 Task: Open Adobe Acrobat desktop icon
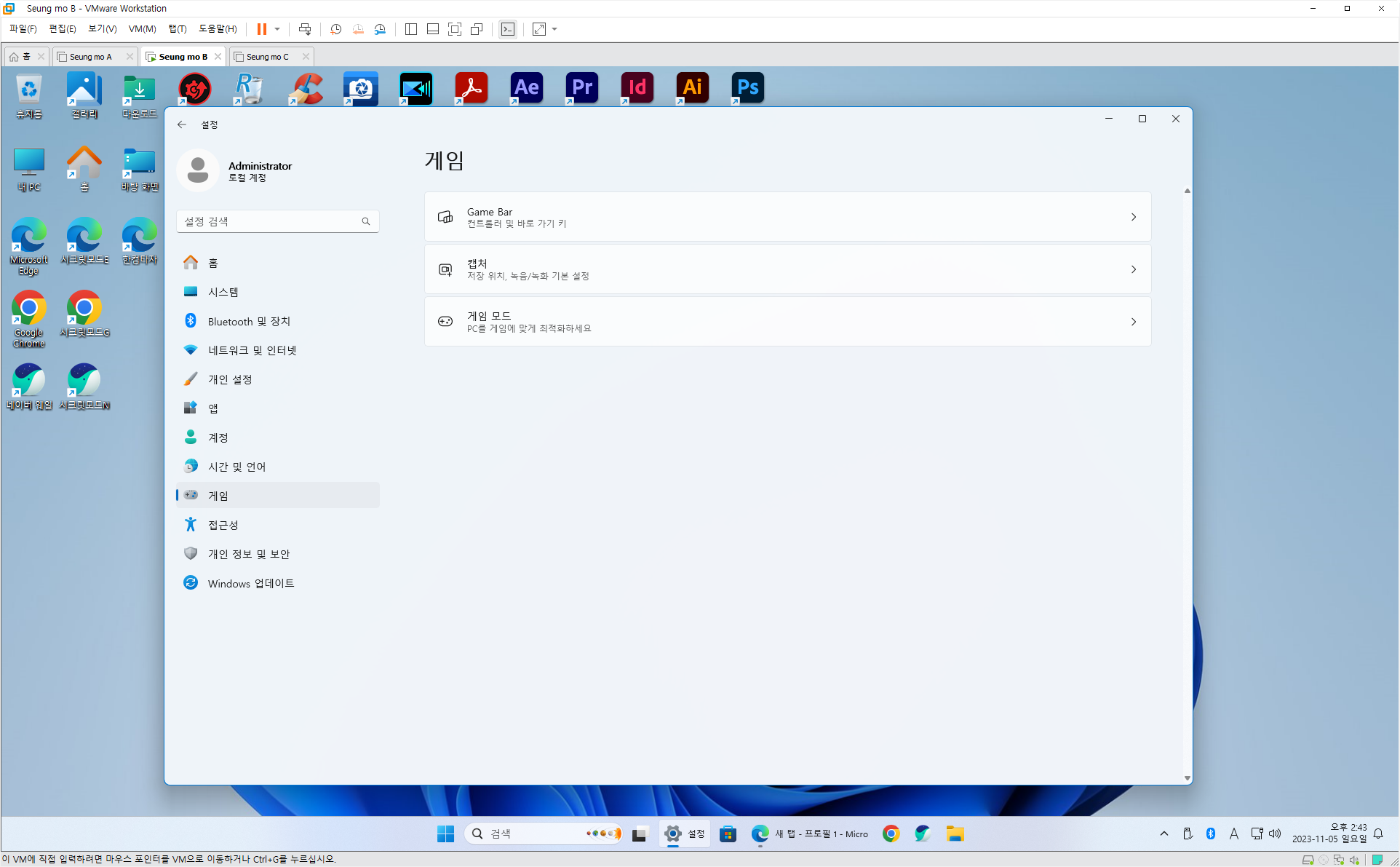tap(471, 87)
